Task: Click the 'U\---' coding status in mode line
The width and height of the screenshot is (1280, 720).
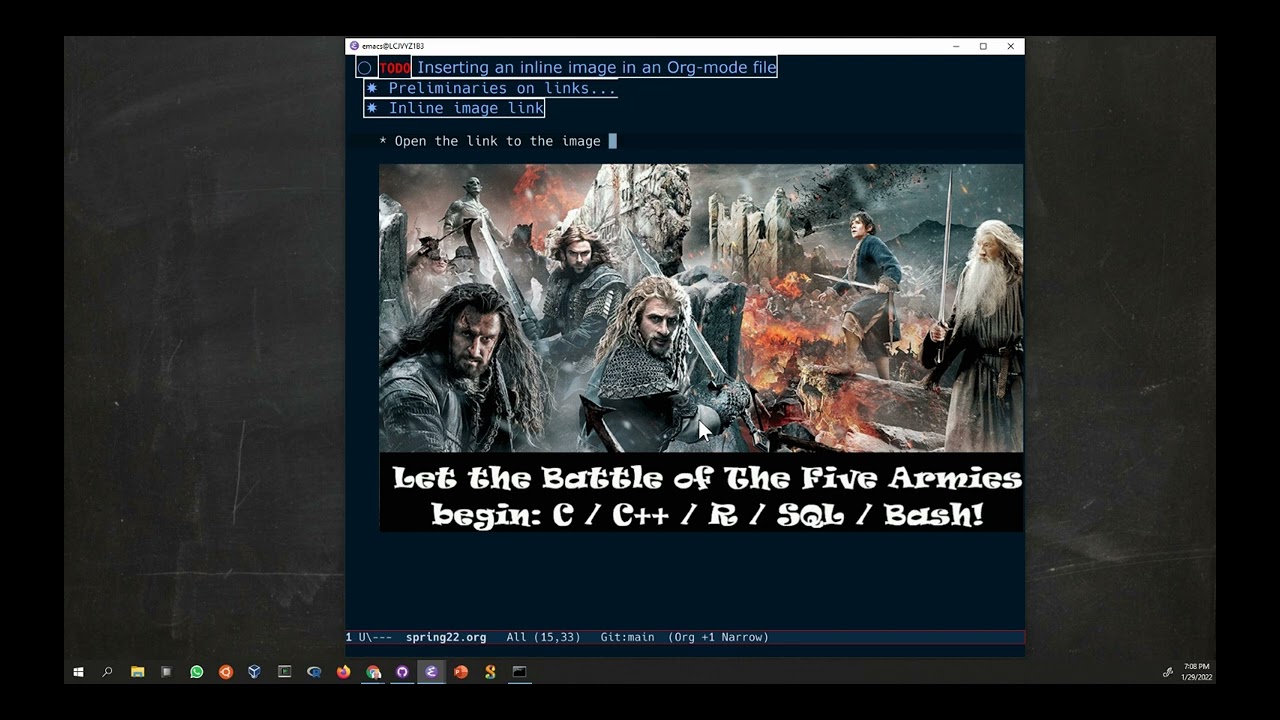Action: point(375,637)
